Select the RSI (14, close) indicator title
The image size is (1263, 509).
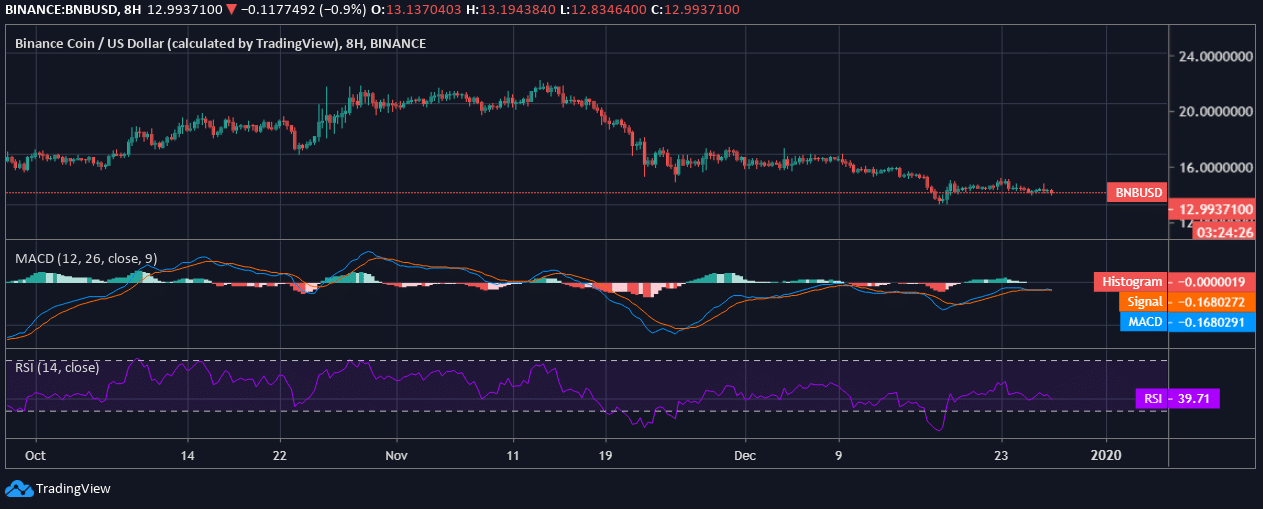point(57,367)
